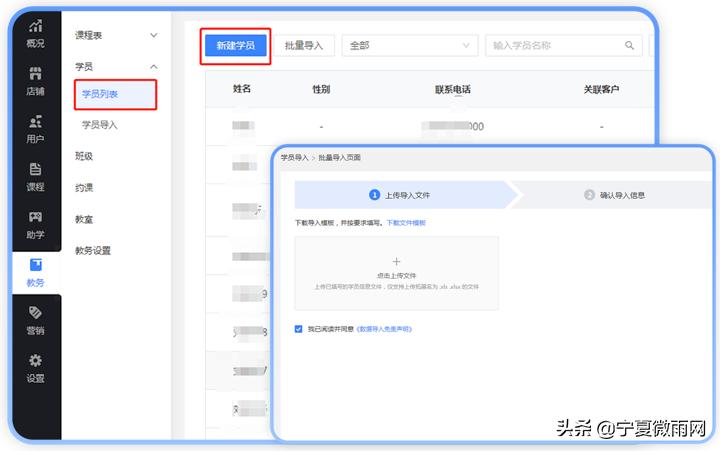Click the 批量导入 button
The width and height of the screenshot is (720, 451).
coord(304,45)
